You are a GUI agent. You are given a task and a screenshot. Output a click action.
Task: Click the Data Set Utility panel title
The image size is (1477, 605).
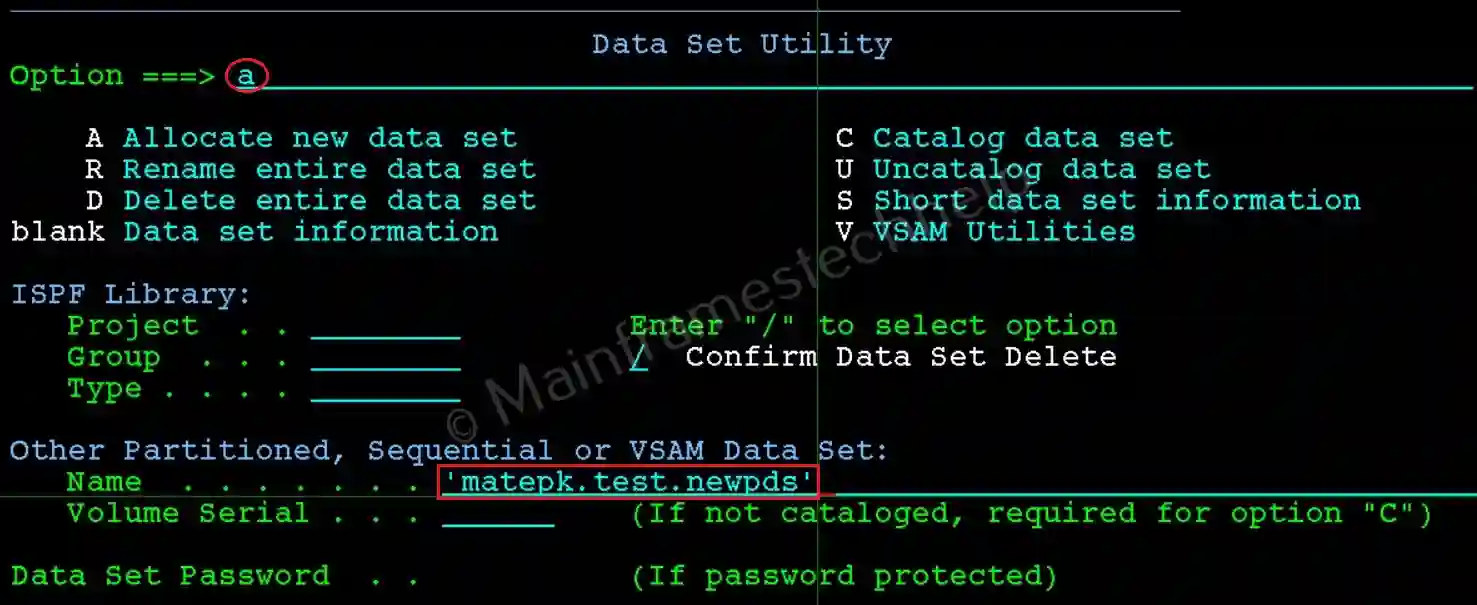[x=741, y=44]
